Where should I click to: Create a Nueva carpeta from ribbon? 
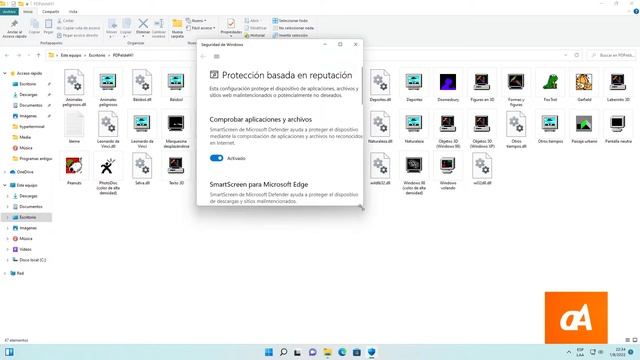(x=177, y=28)
